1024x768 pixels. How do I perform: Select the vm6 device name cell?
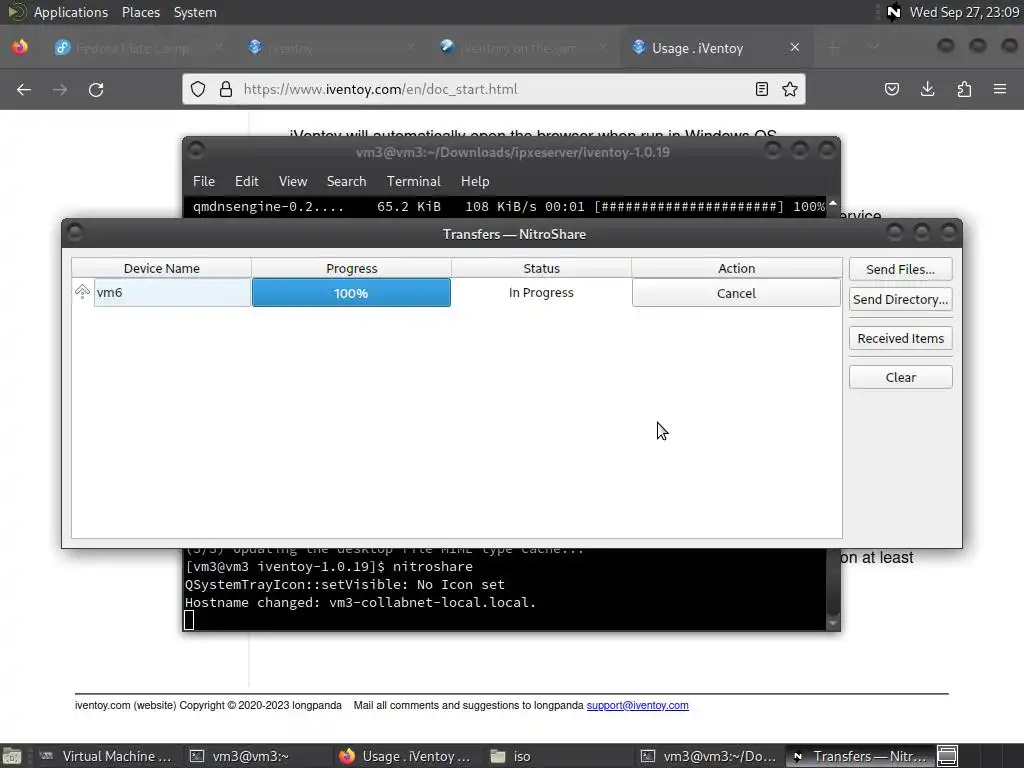[172, 293]
